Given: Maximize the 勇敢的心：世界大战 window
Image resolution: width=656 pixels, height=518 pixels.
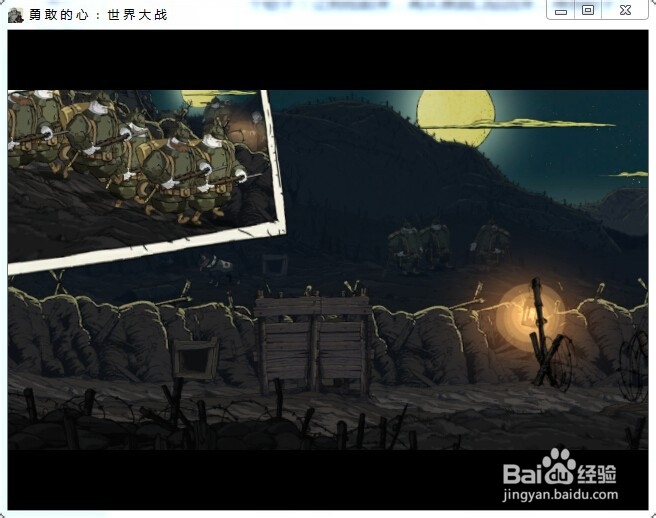Looking at the screenshot, I should click(x=588, y=10).
